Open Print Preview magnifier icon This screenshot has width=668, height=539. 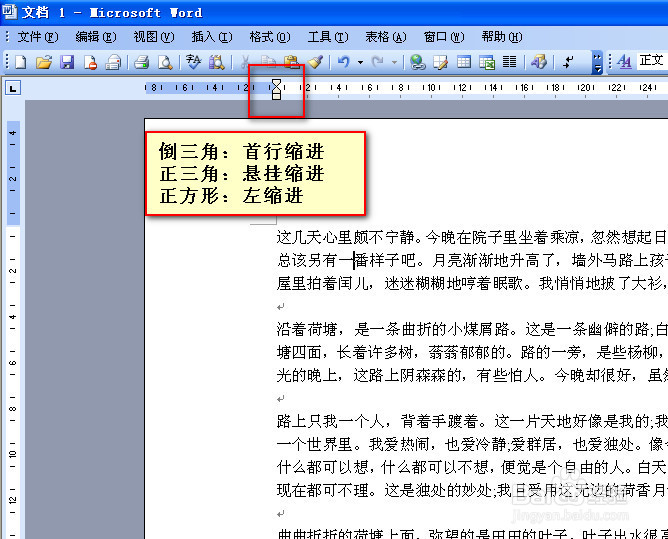(x=165, y=62)
